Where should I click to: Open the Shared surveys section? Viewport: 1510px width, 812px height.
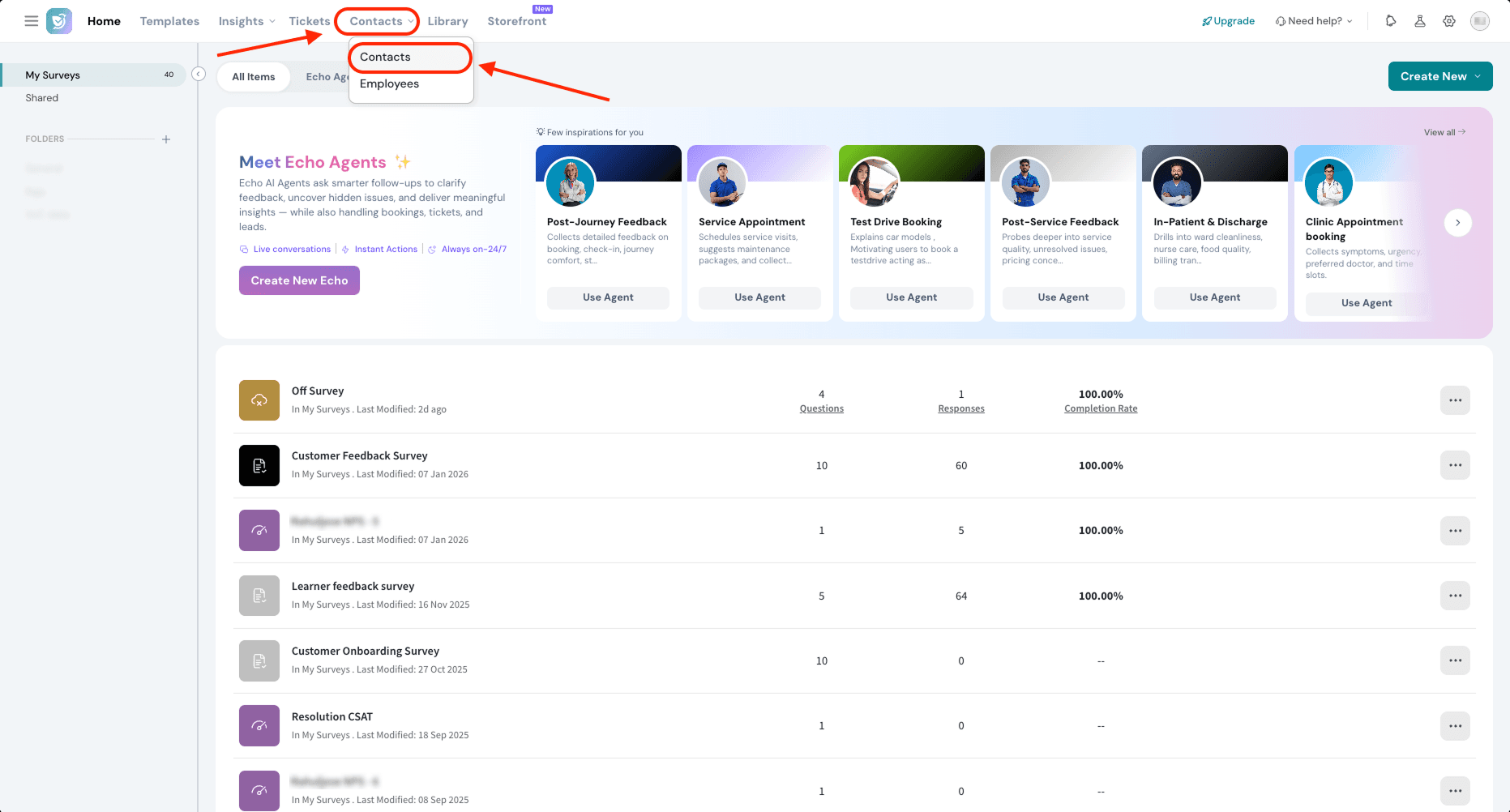click(42, 98)
